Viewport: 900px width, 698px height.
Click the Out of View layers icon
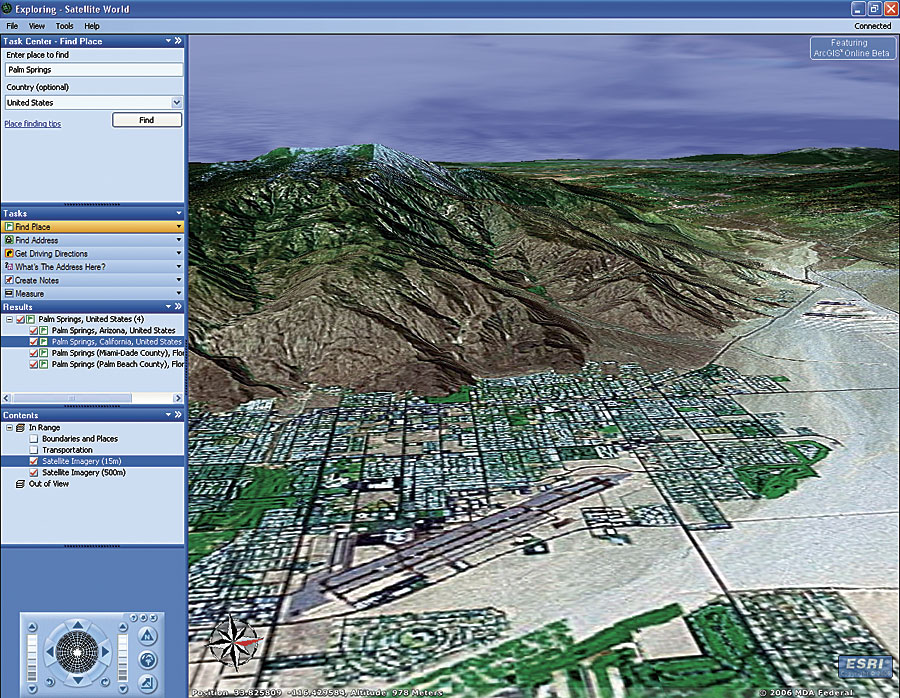[x=21, y=484]
